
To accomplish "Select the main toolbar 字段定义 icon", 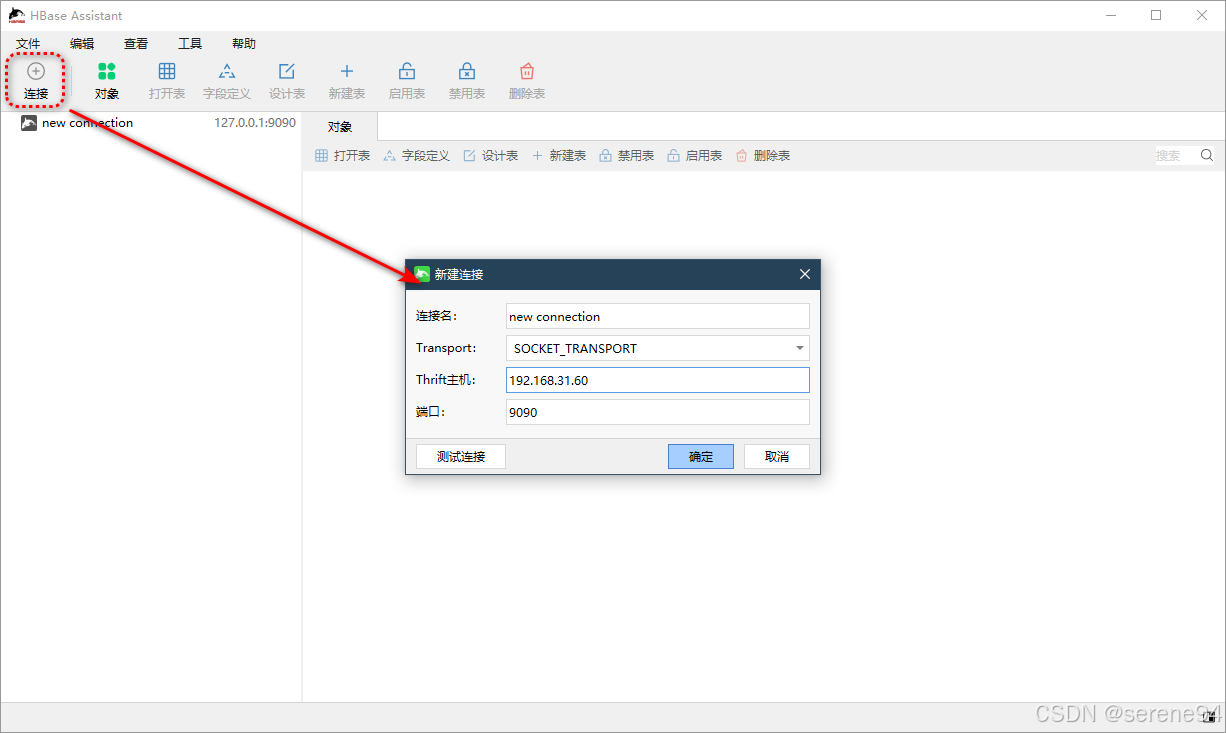I will point(227,71).
